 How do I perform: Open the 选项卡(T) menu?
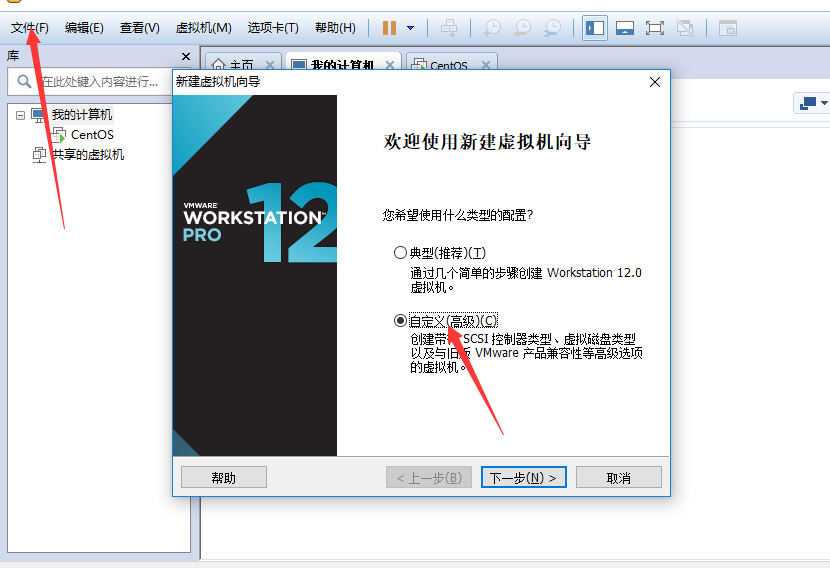[273, 28]
